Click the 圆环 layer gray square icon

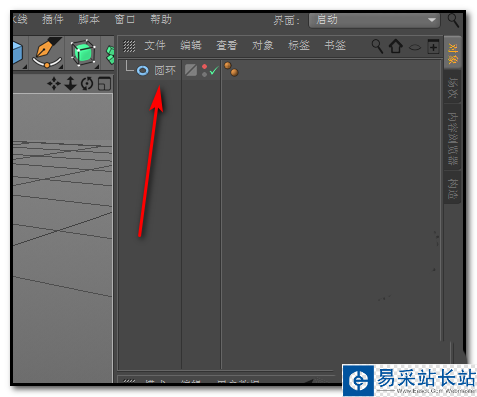[191, 70]
